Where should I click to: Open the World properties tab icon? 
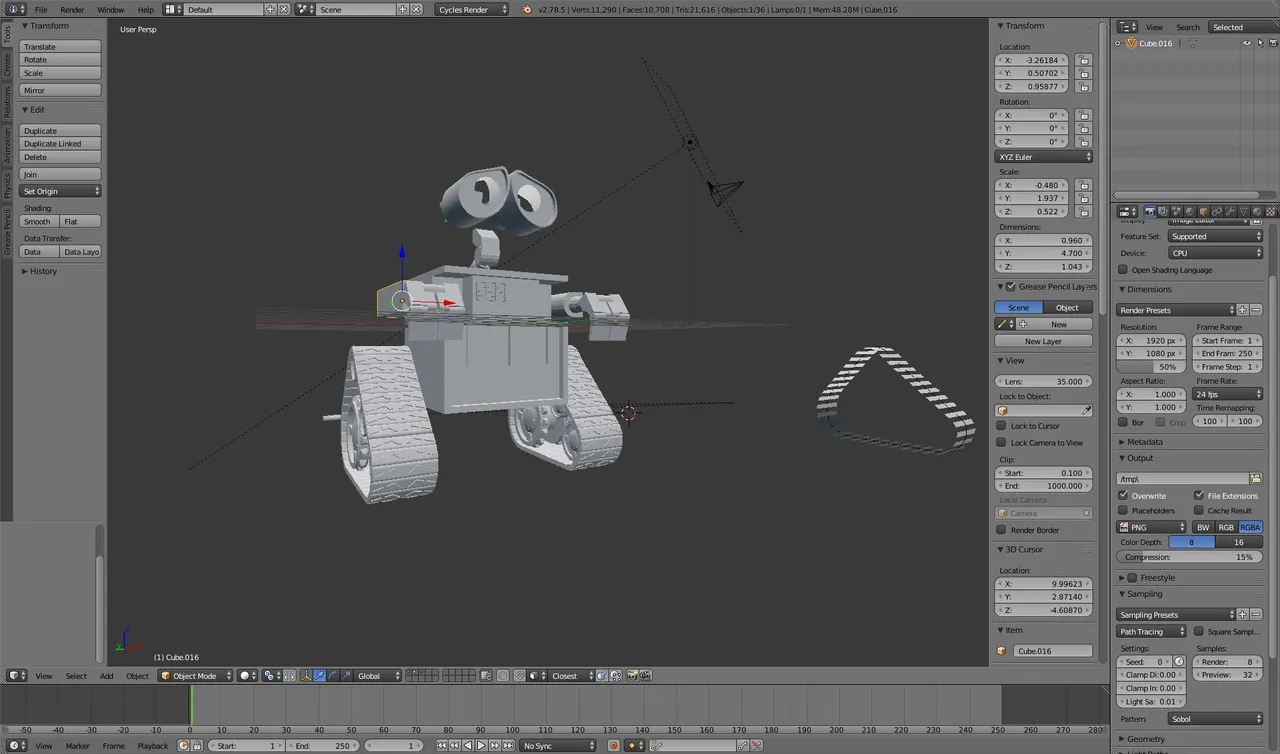click(x=1190, y=212)
